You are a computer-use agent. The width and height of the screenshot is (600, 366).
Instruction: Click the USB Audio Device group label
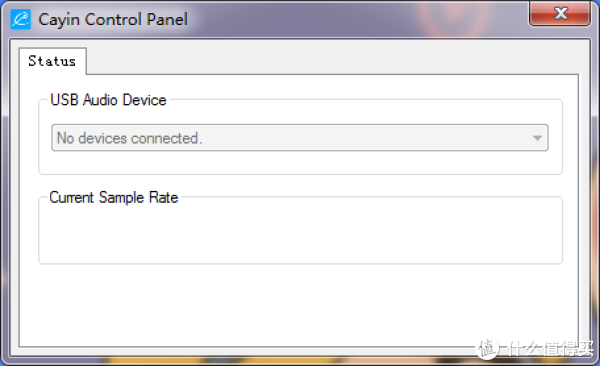(x=108, y=100)
